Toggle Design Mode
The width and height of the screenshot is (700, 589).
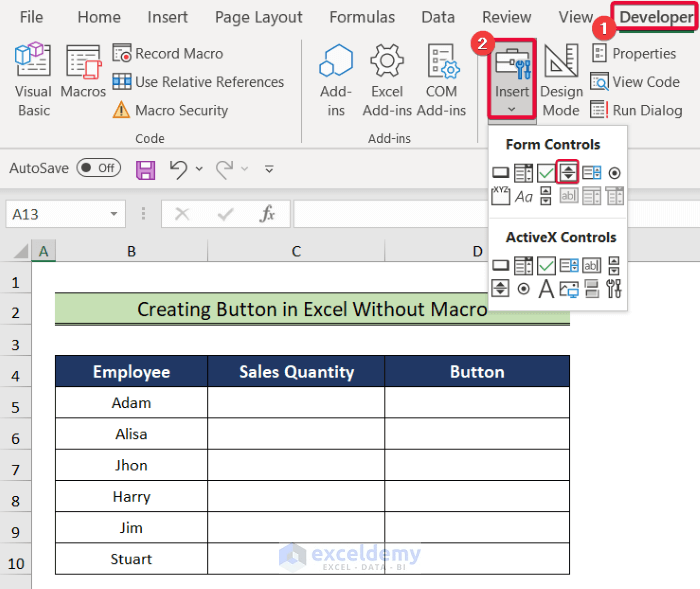561,80
